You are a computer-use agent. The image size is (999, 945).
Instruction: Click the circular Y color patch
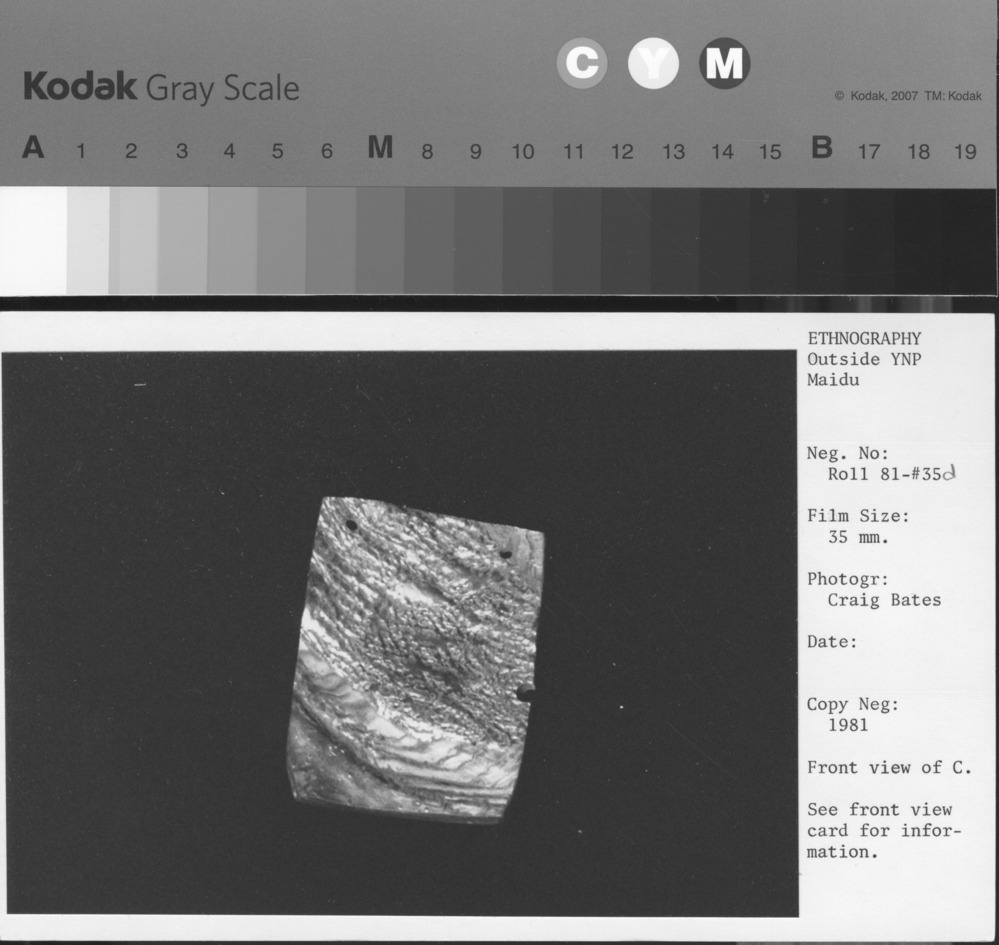(x=653, y=65)
